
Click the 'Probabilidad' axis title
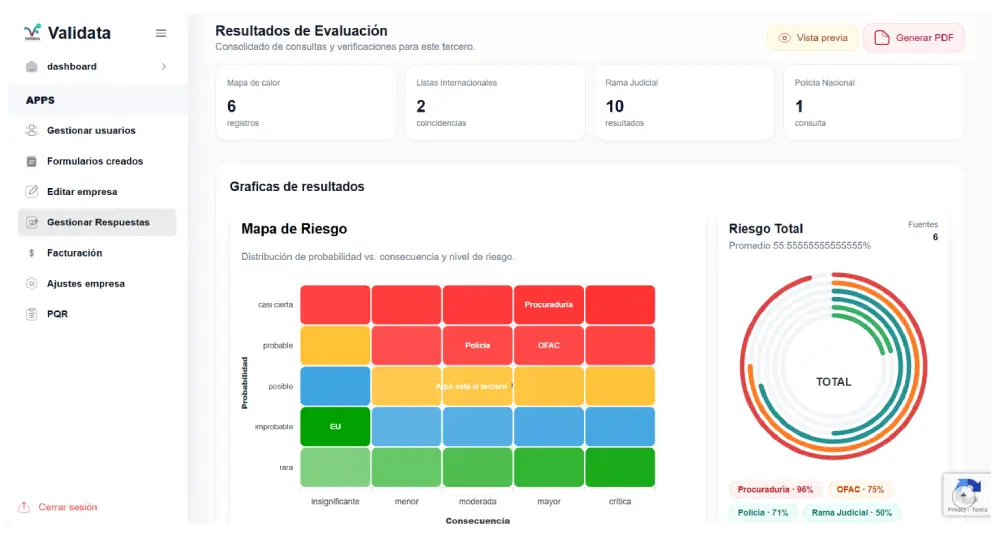[x=244, y=382]
